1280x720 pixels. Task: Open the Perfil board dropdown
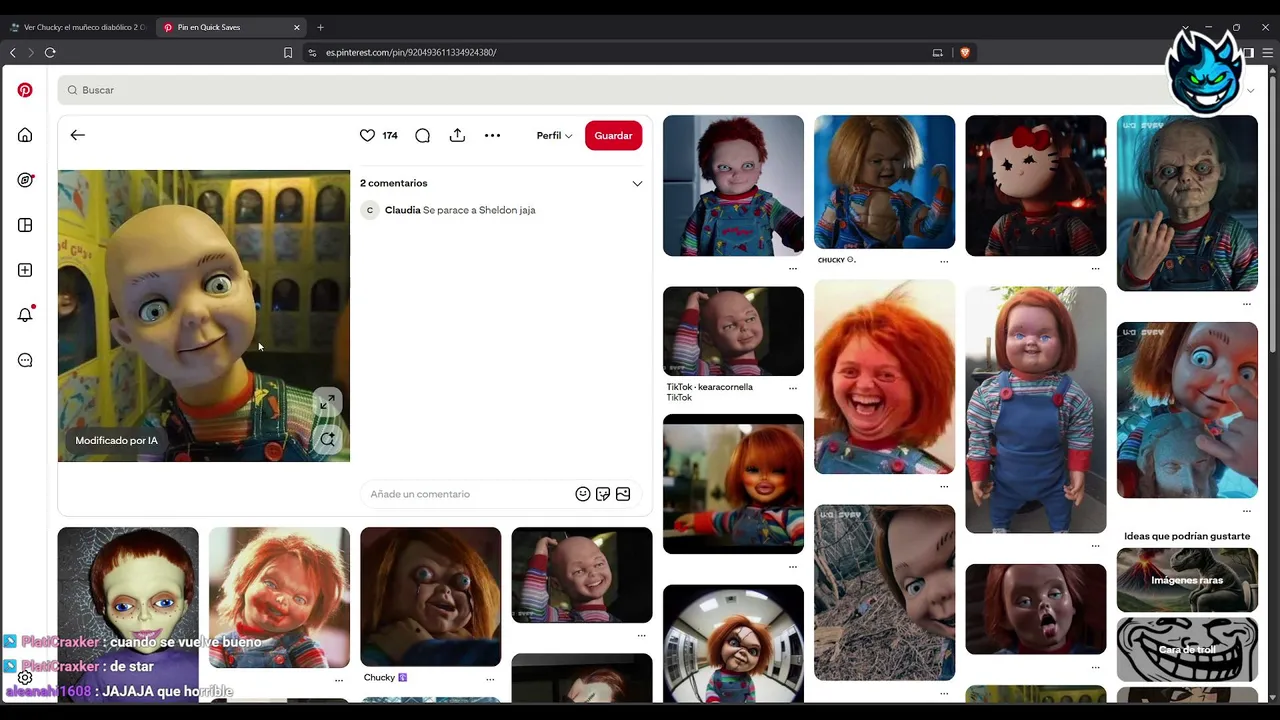point(554,135)
